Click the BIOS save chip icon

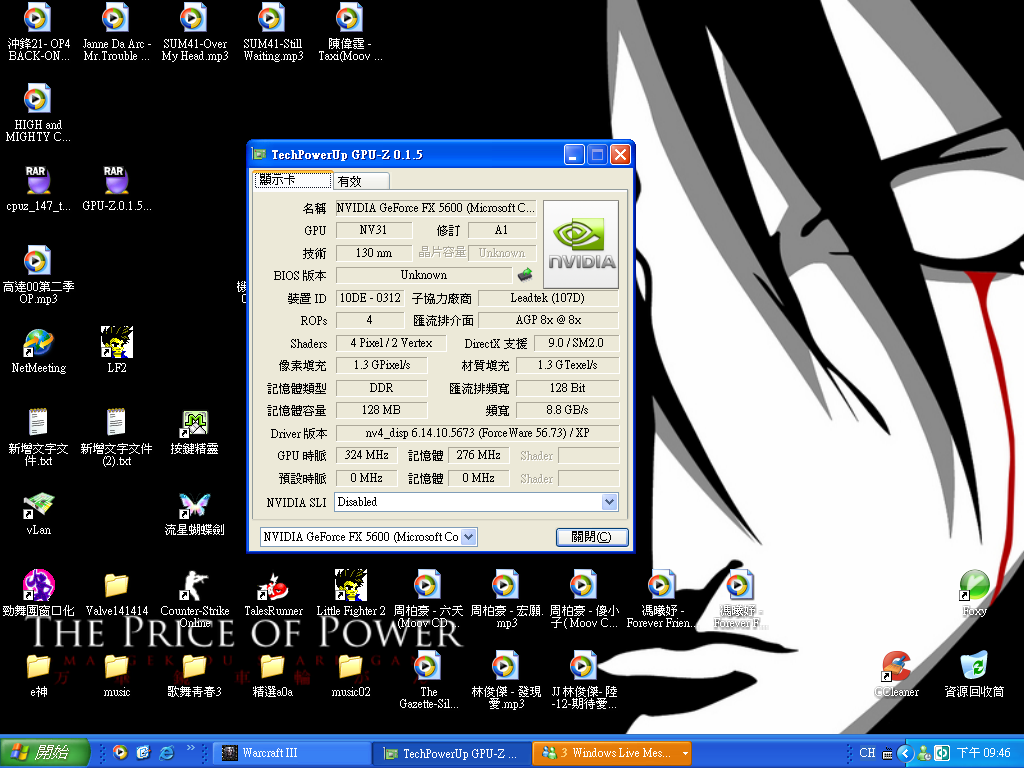(524, 275)
